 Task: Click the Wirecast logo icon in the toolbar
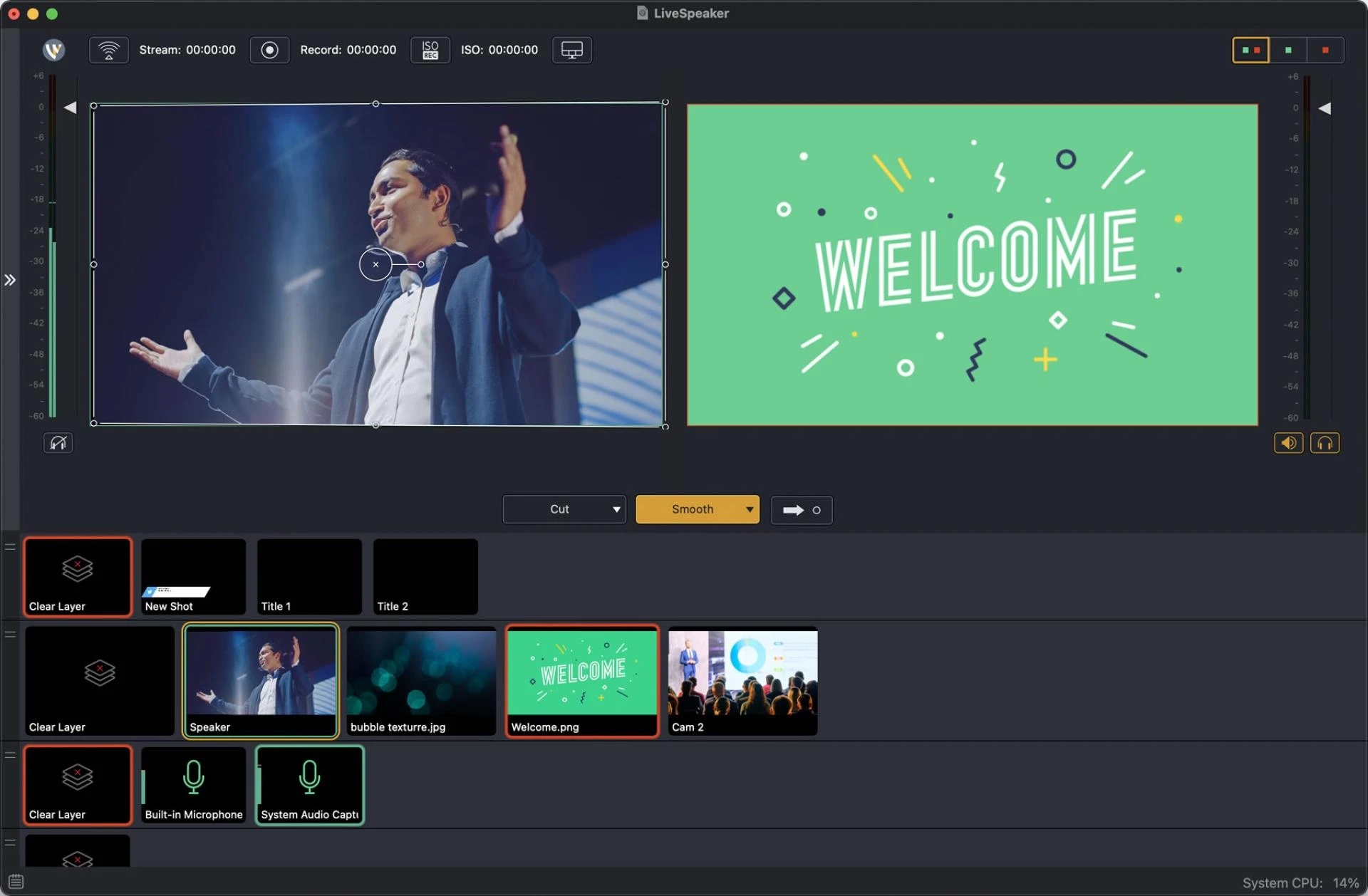click(x=53, y=50)
